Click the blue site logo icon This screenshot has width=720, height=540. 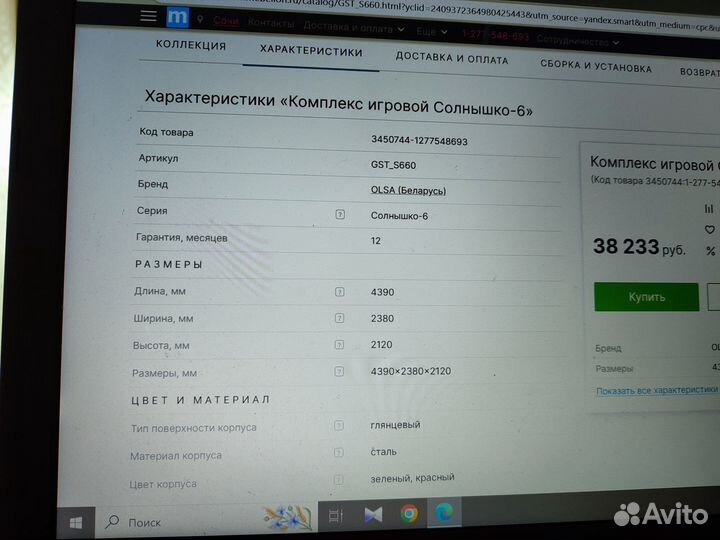(177, 17)
